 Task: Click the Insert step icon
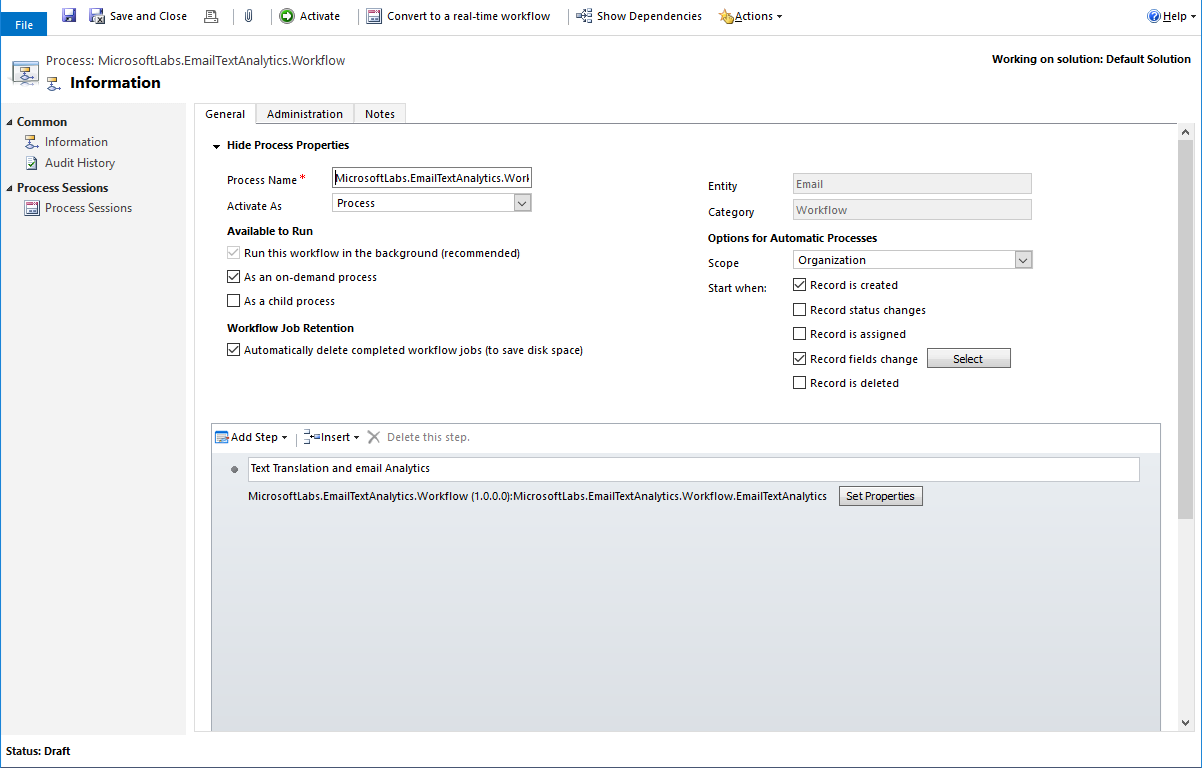click(311, 437)
